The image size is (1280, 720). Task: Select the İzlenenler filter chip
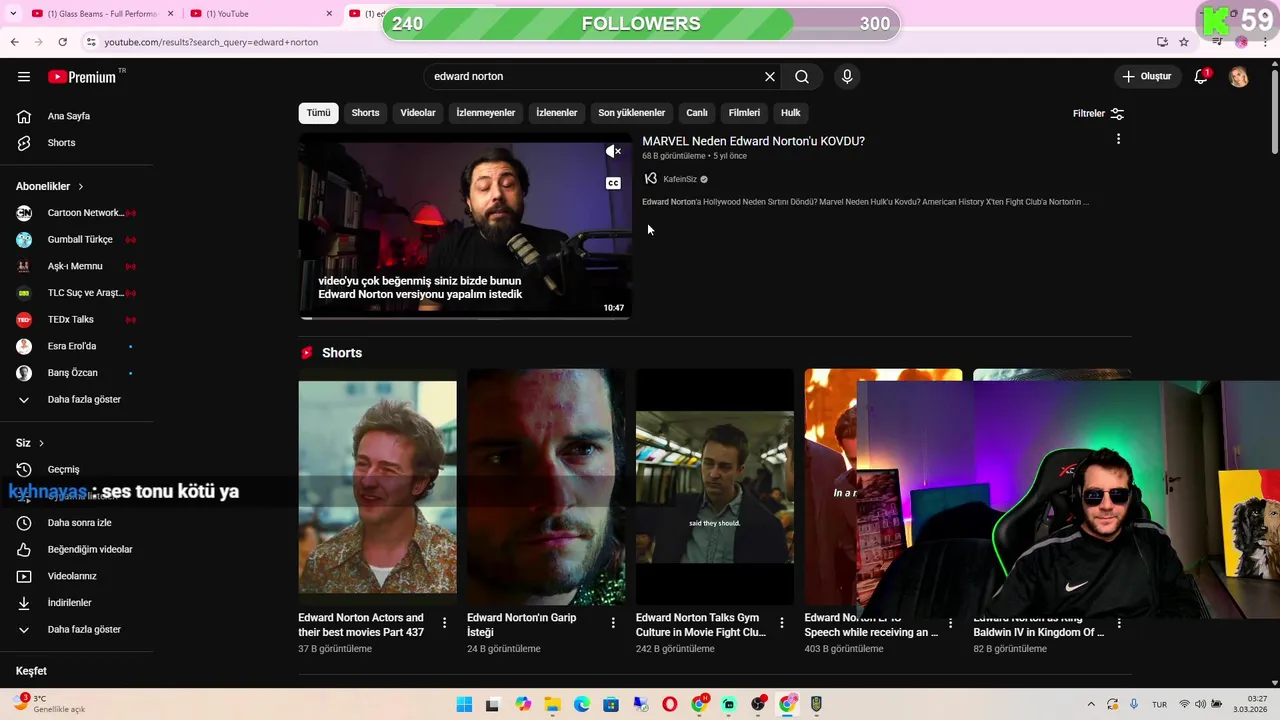[x=557, y=113]
